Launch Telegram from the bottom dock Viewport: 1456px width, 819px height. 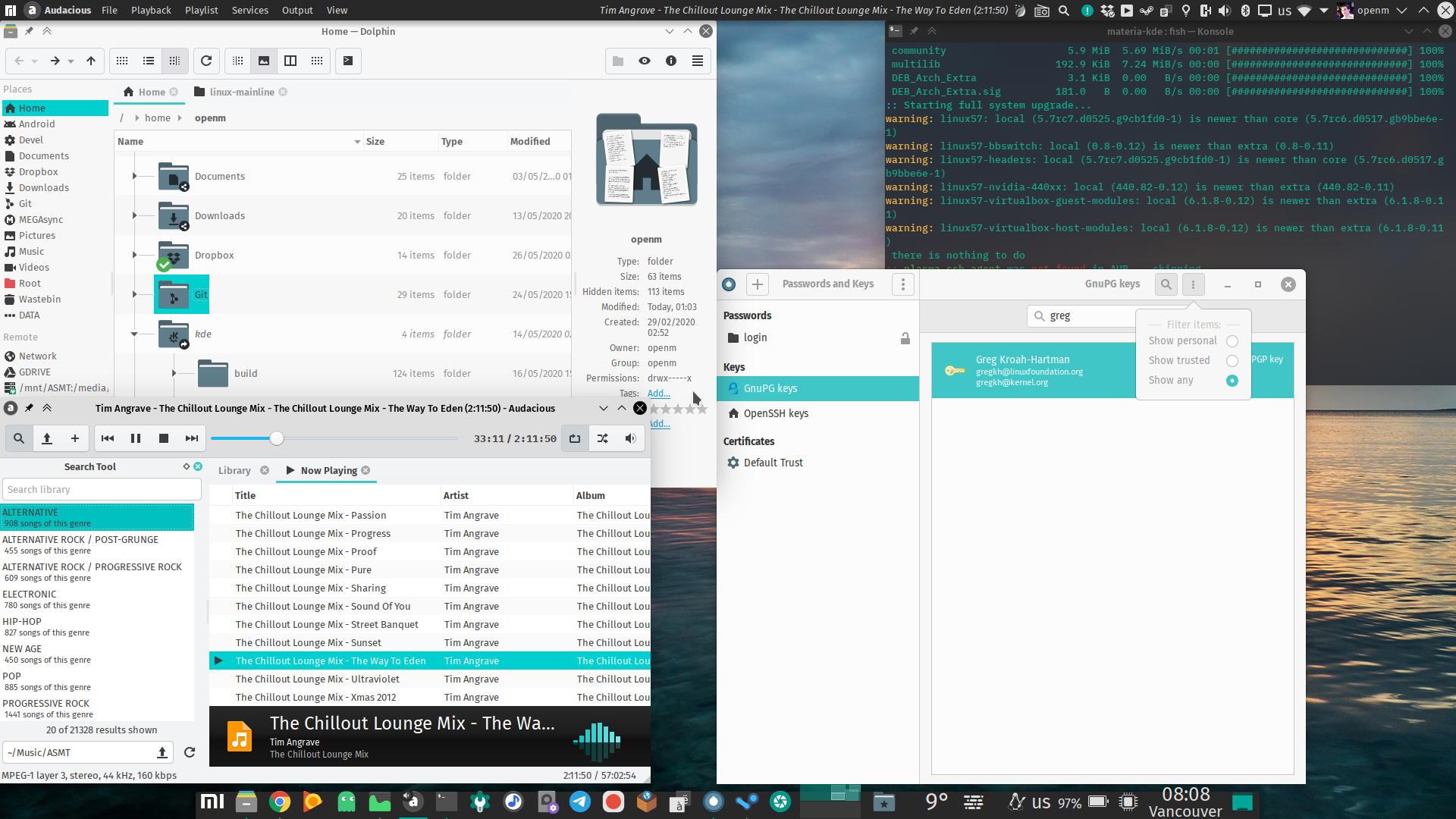pos(580,802)
